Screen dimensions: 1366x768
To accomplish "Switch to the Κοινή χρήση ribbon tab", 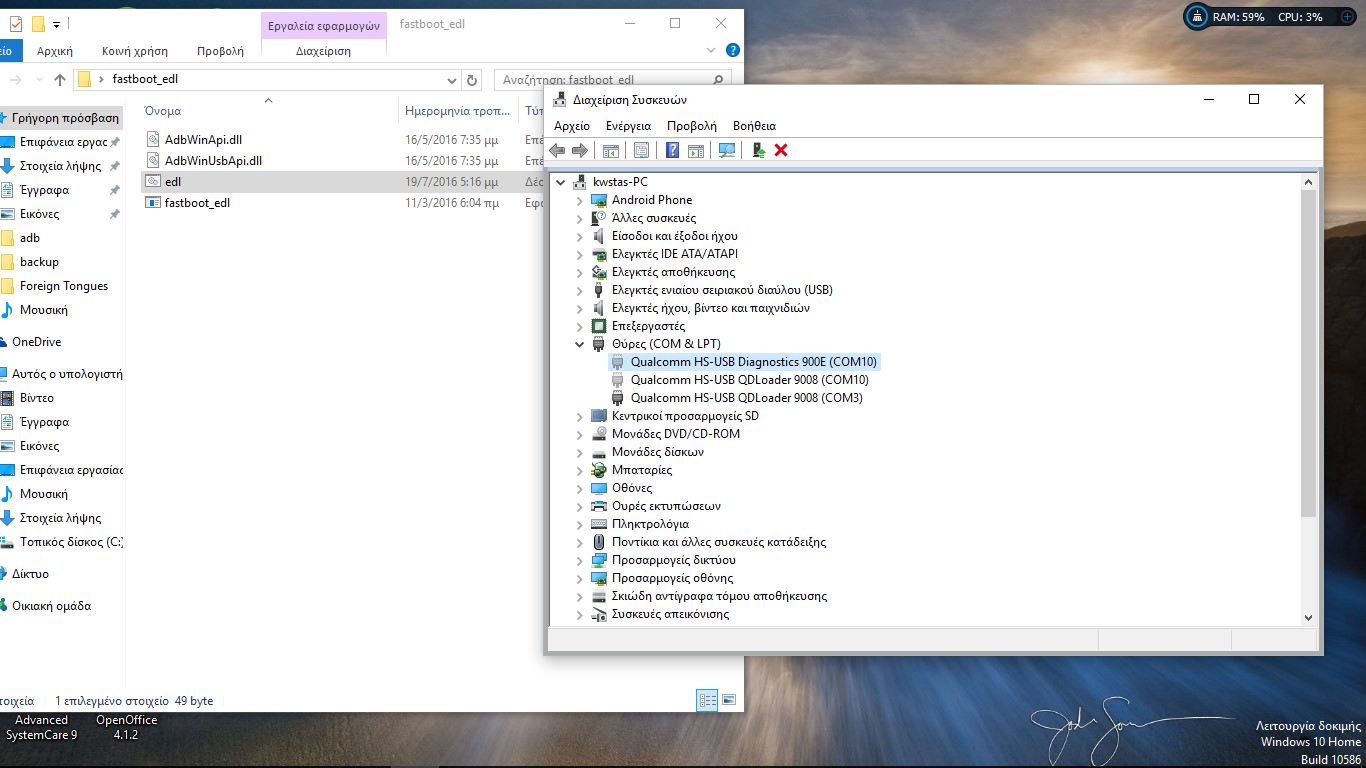I will (x=135, y=51).
